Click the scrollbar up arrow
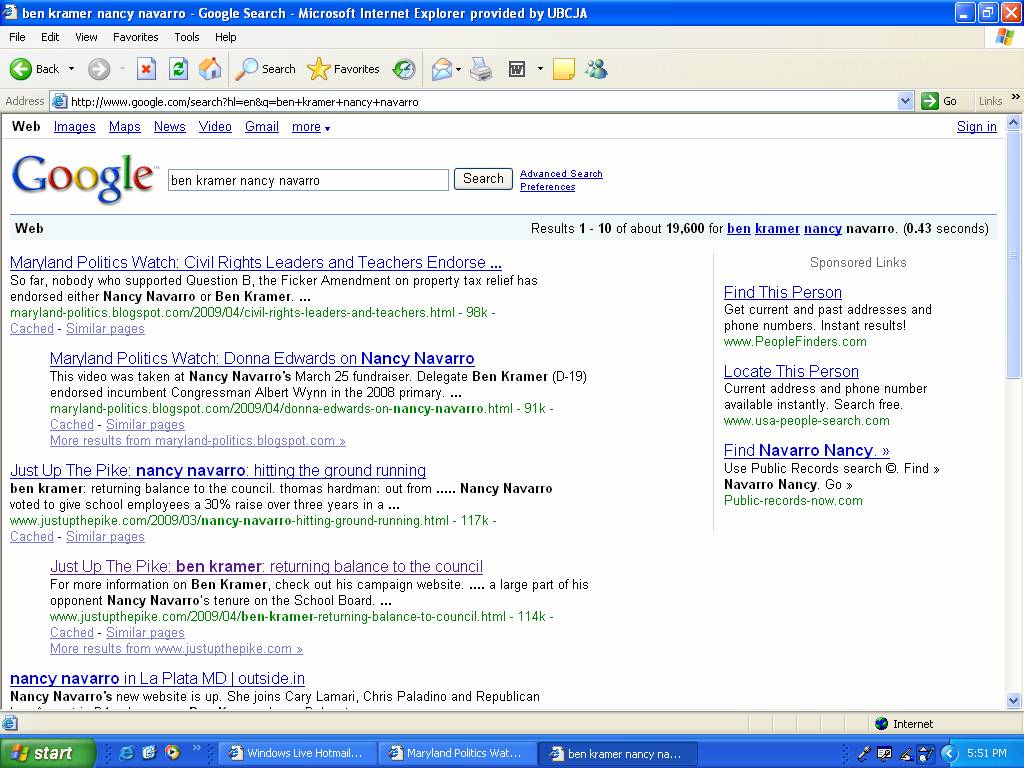This screenshot has height=768, width=1024. tap(1014, 122)
